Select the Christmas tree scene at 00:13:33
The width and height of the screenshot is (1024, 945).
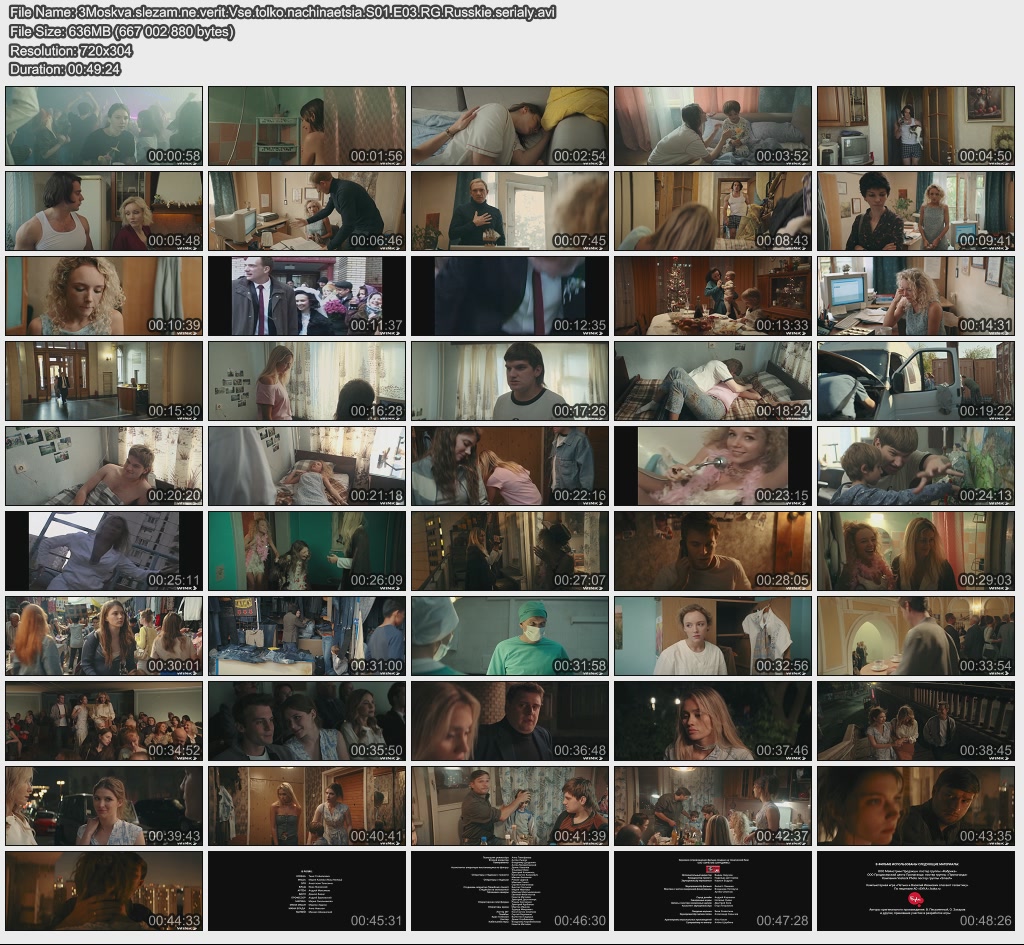(x=712, y=296)
